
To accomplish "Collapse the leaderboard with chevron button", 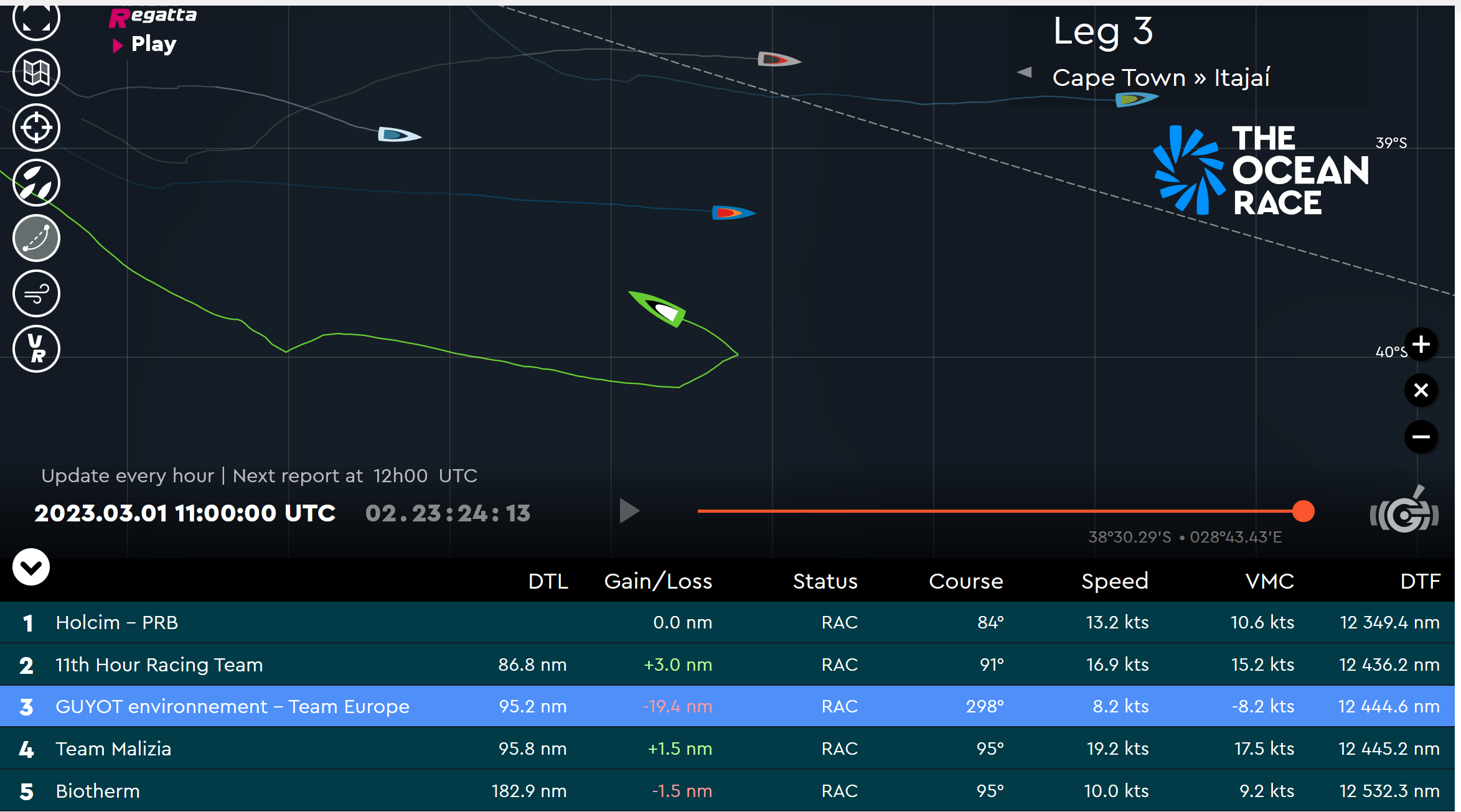I will [x=31, y=567].
